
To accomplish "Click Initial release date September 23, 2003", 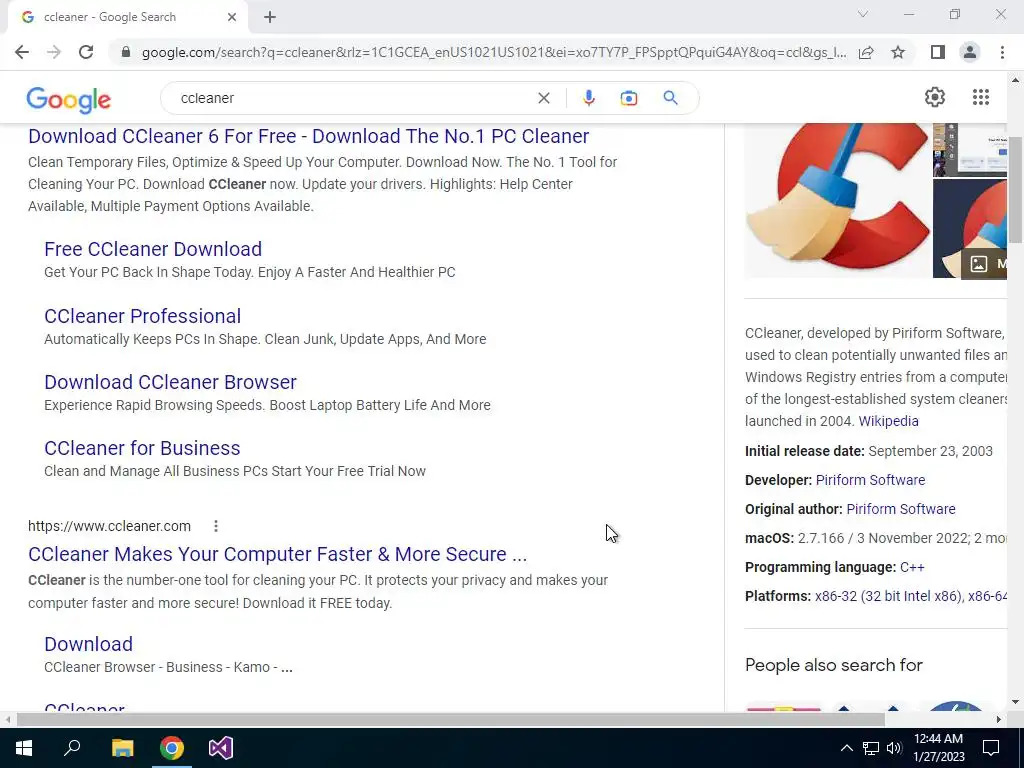I will pyautogui.click(x=869, y=451).
